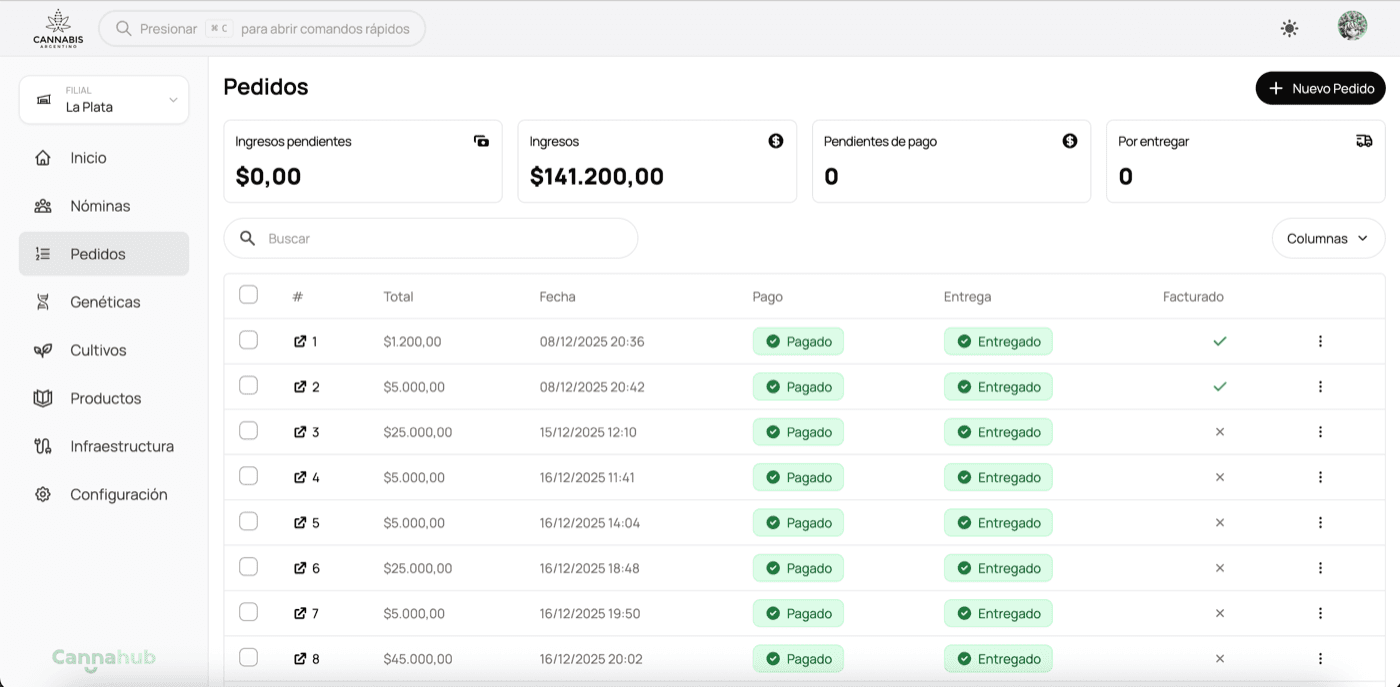Sort the table by the Fecha column header
The image size is (1400, 687).
coord(557,297)
